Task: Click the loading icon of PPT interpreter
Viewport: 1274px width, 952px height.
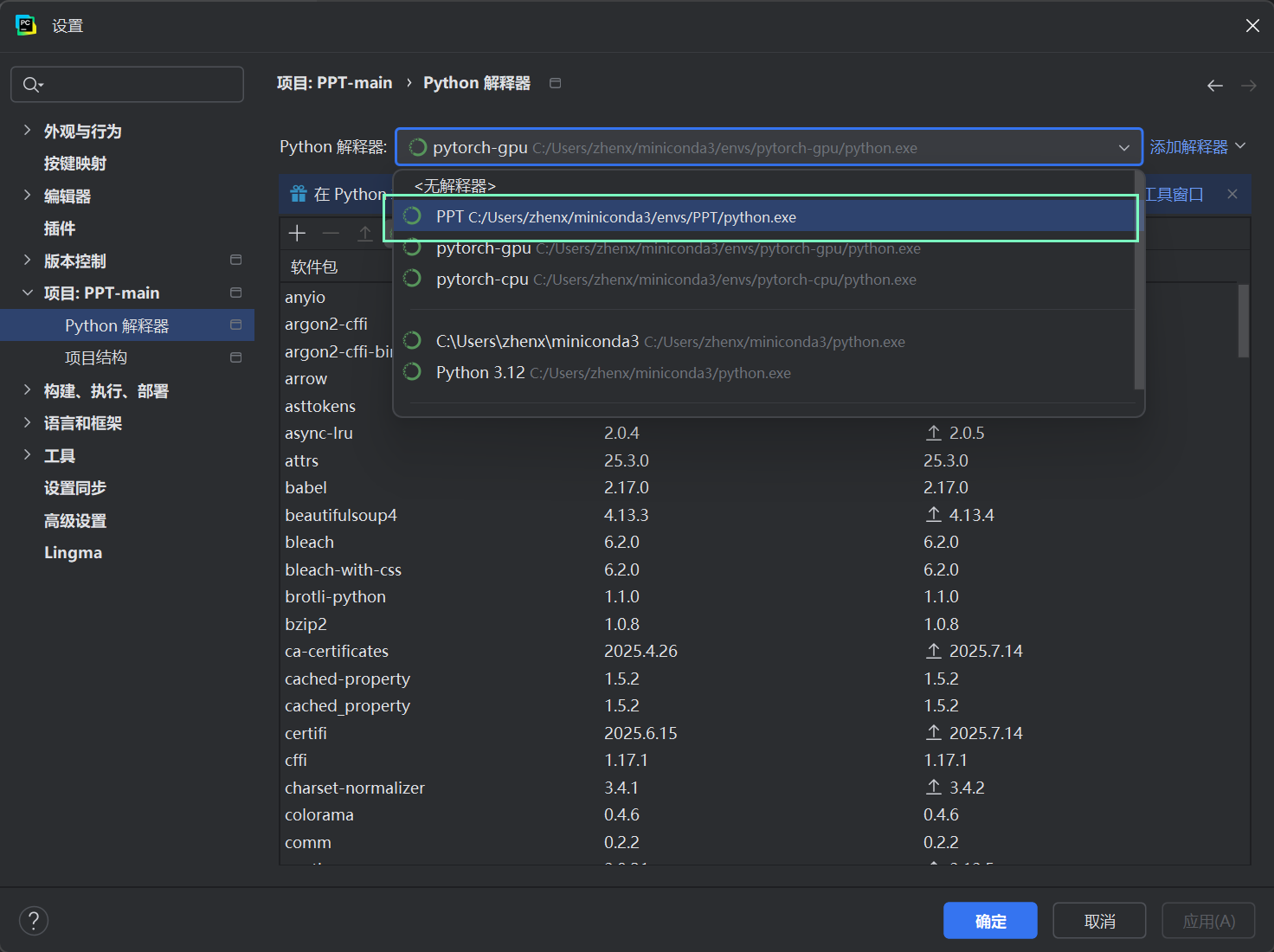Action: point(413,216)
